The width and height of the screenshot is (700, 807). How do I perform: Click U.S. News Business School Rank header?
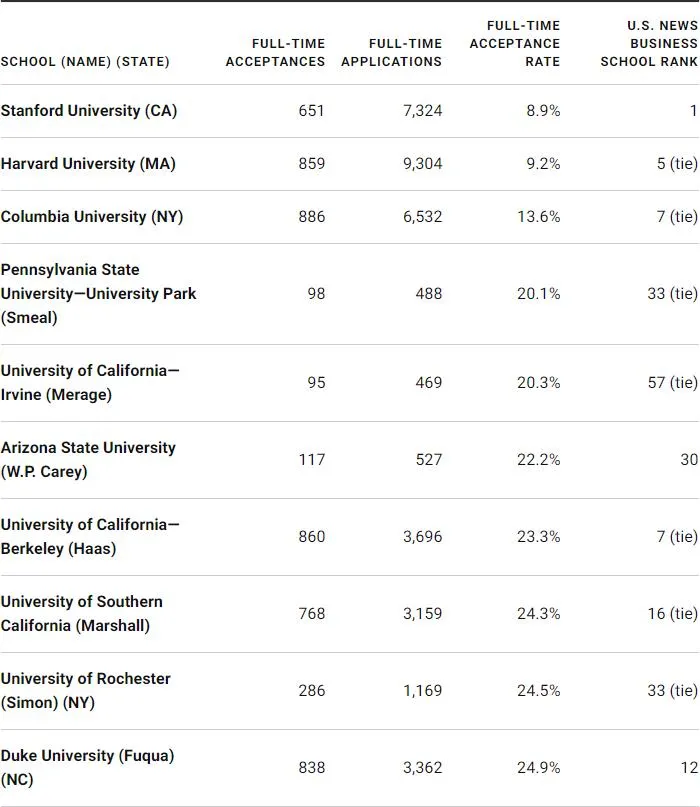pos(648,43)
